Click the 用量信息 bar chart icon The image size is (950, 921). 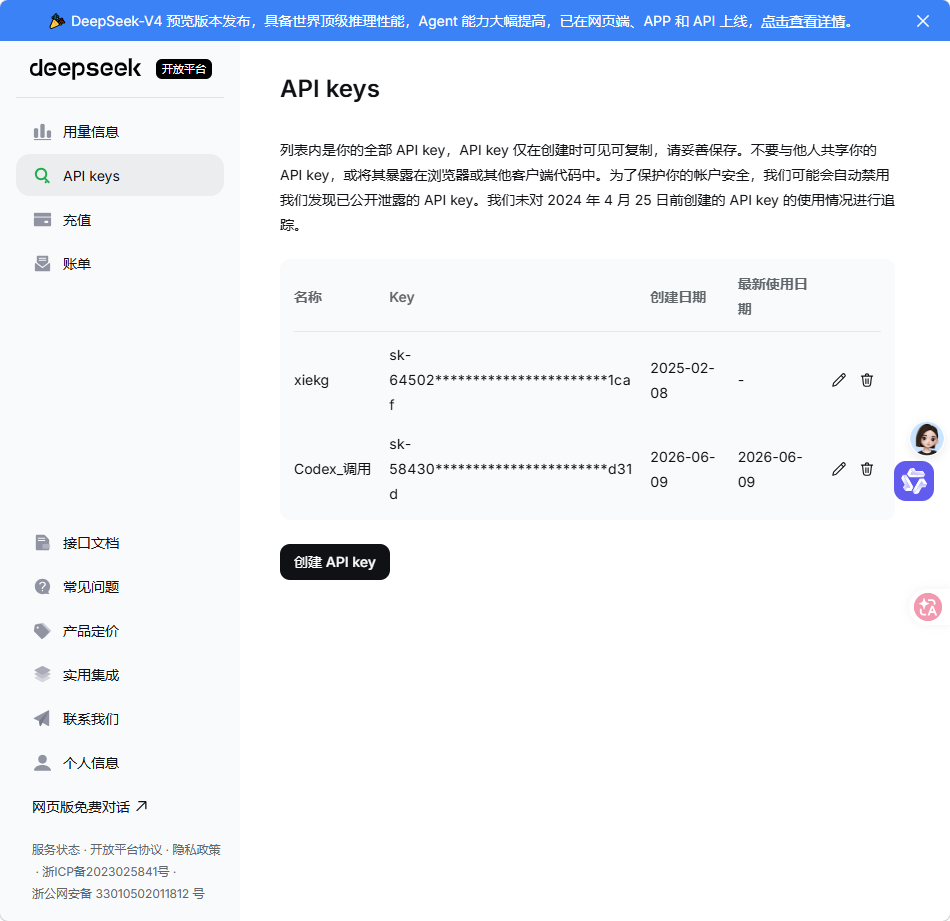tap(42, 131)
